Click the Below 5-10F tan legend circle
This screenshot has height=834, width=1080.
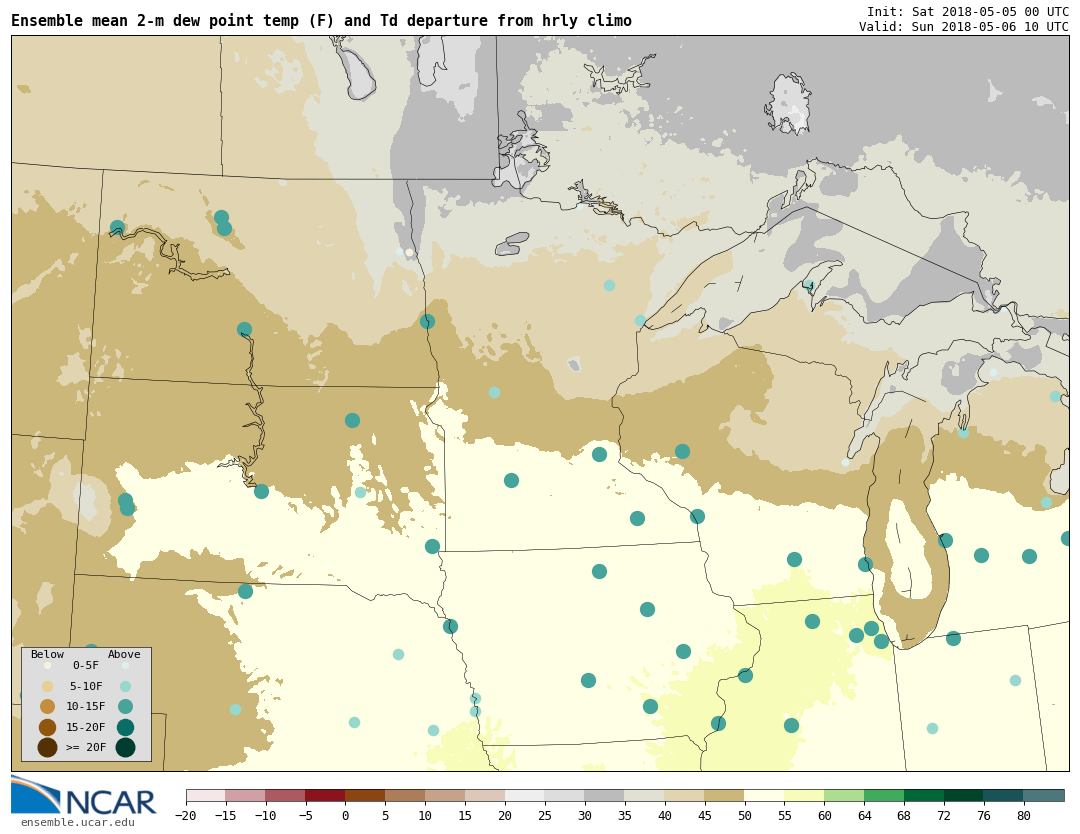coord(47,686)
